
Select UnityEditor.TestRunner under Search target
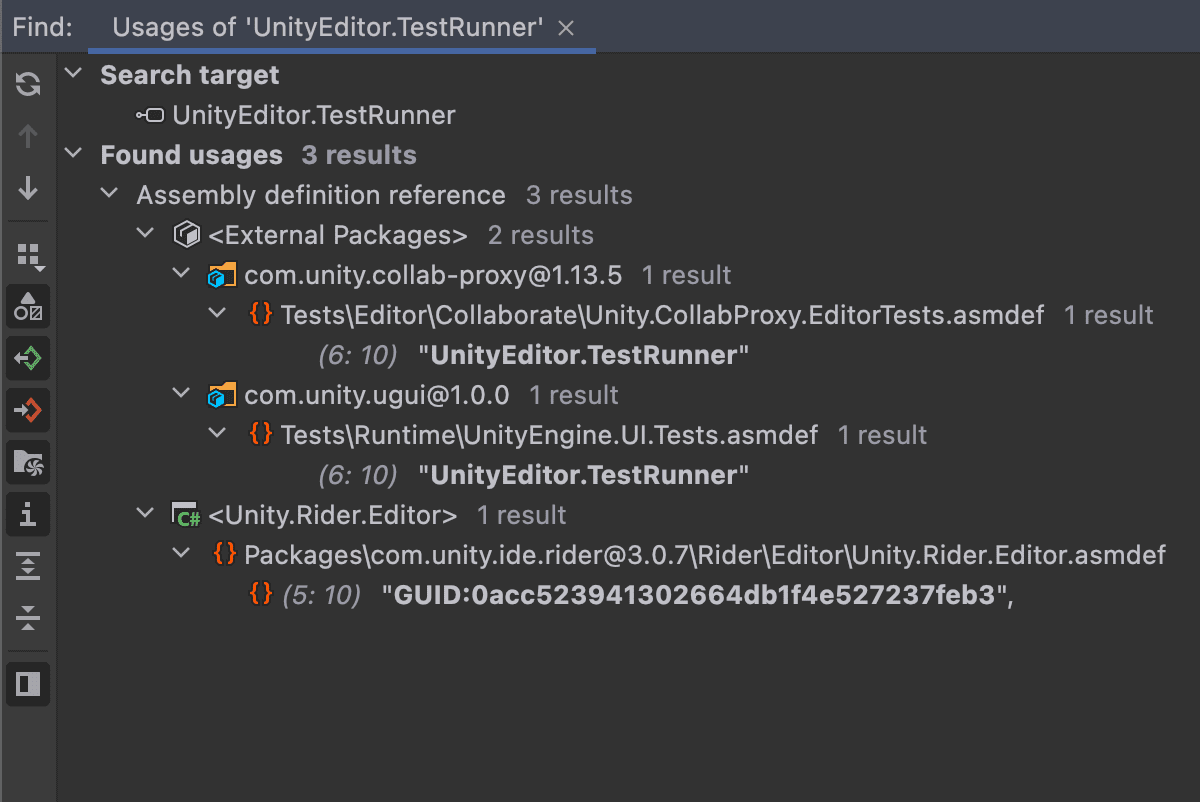point(314,115)
